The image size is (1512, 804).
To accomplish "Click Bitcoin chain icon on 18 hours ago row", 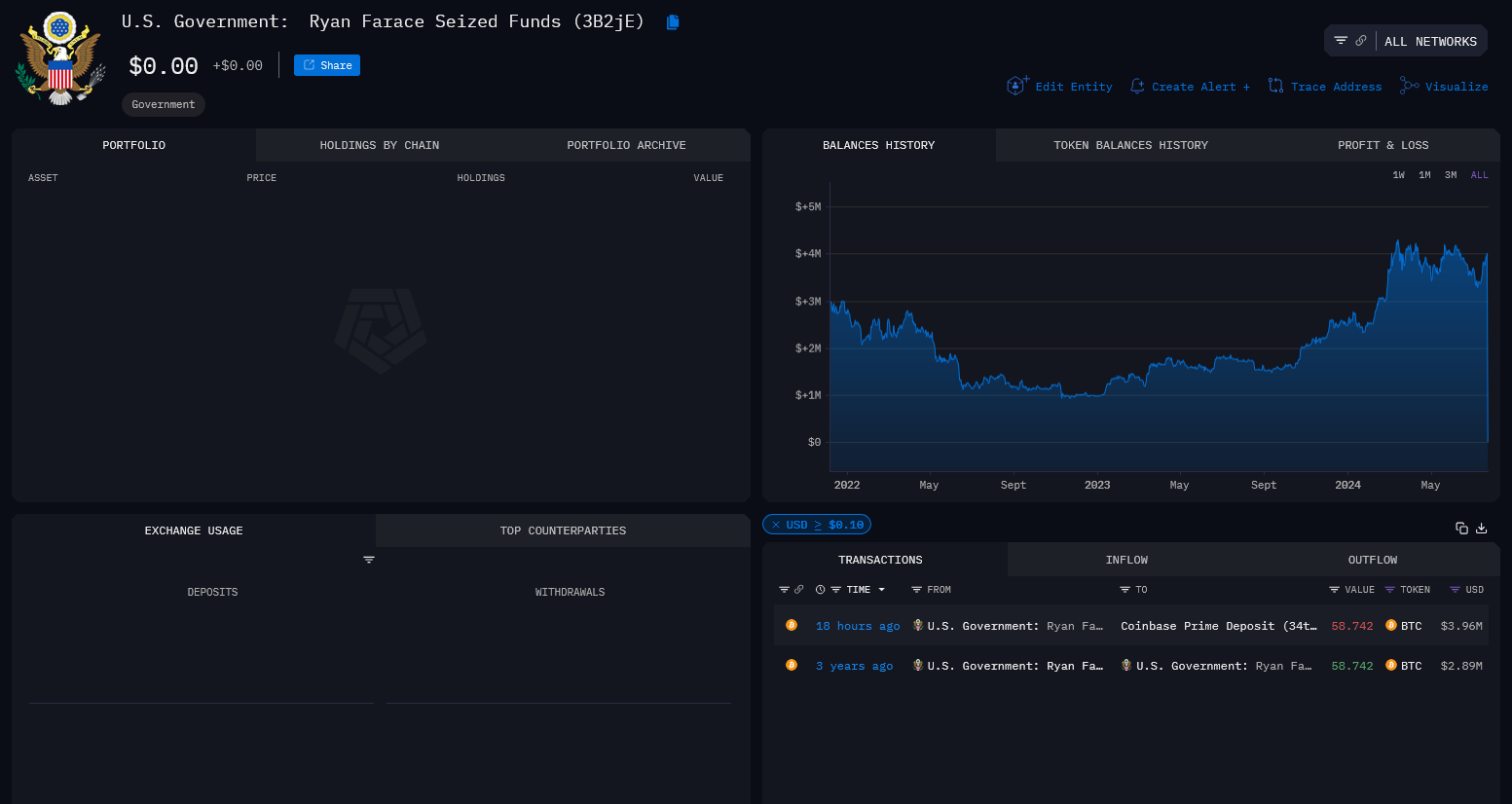I will point(792,625).
